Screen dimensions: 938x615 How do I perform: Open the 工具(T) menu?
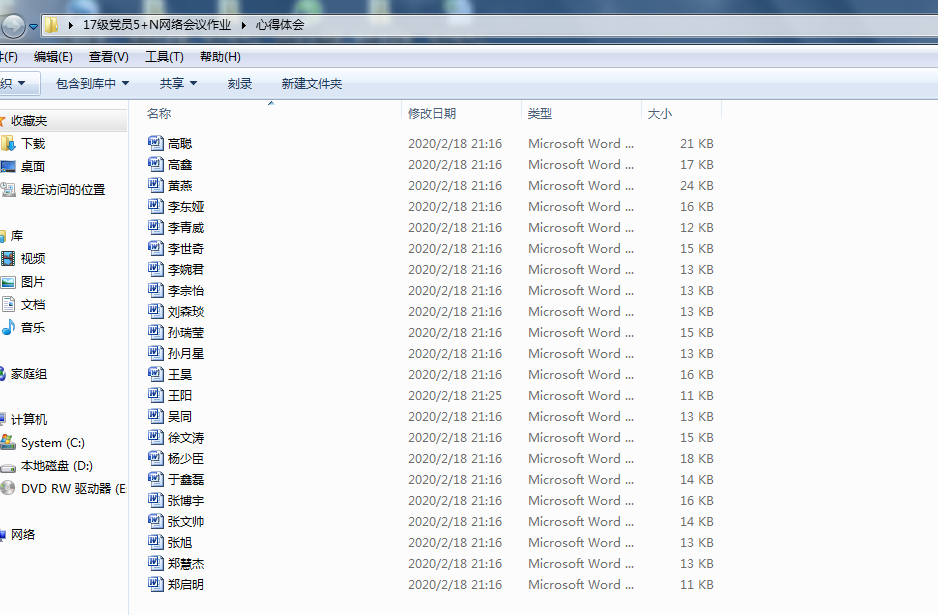click(x=164, y=57)
